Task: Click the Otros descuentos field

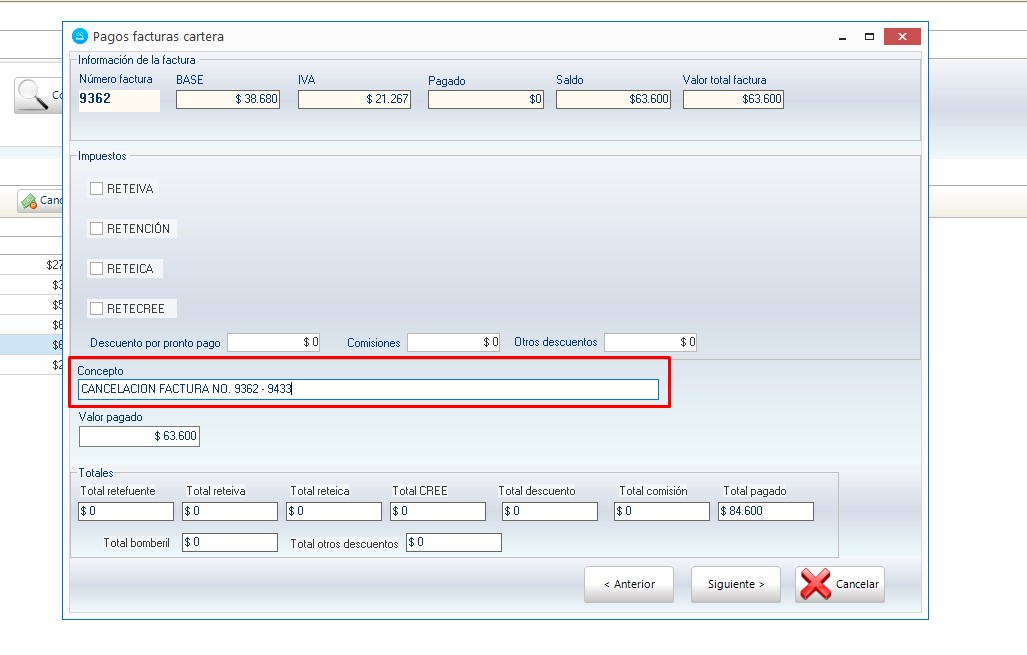Action: pyautogui.click(x=650, y=342)
